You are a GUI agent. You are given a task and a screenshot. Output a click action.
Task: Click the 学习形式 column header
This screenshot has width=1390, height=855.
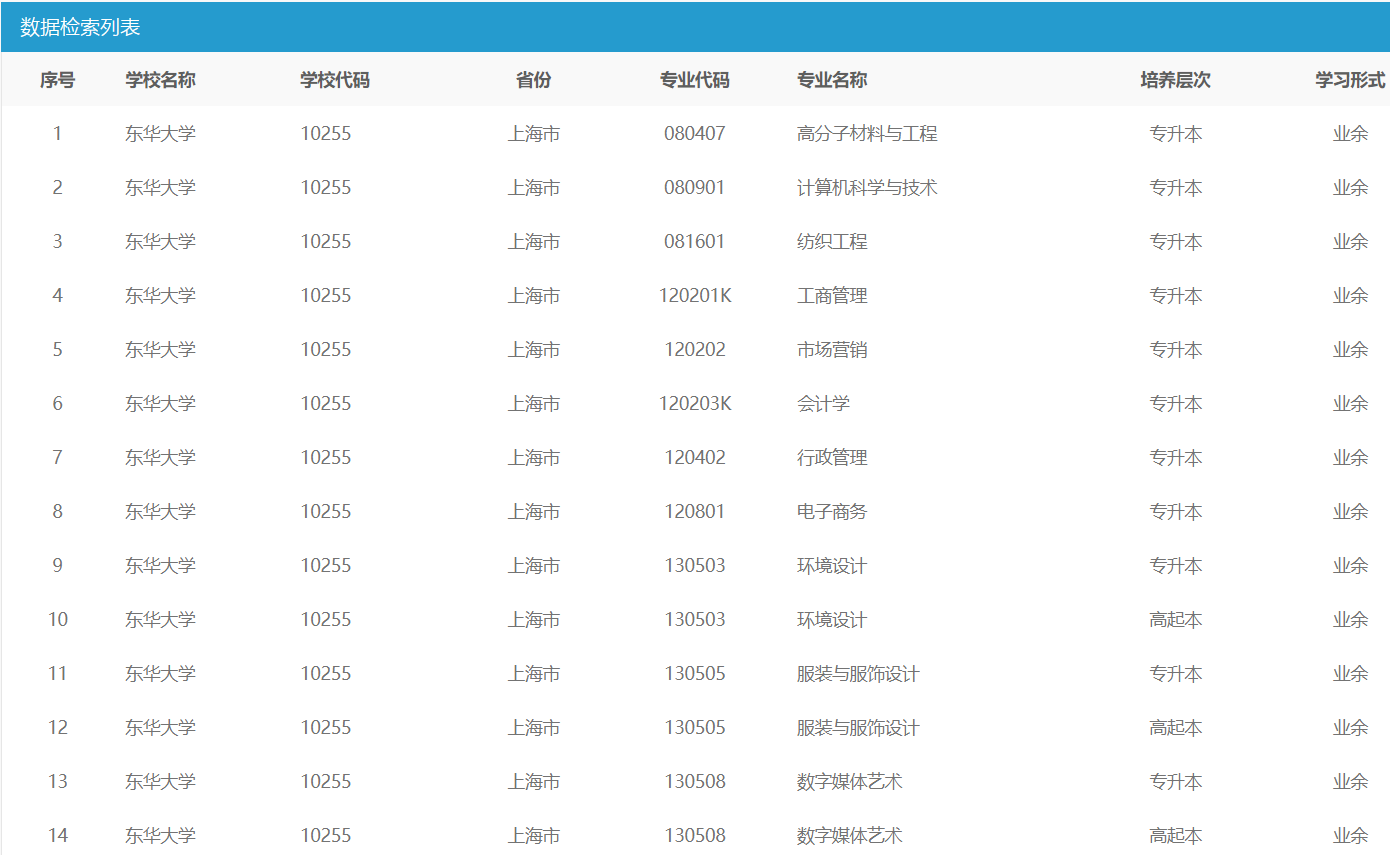[x=1350, y=80]
